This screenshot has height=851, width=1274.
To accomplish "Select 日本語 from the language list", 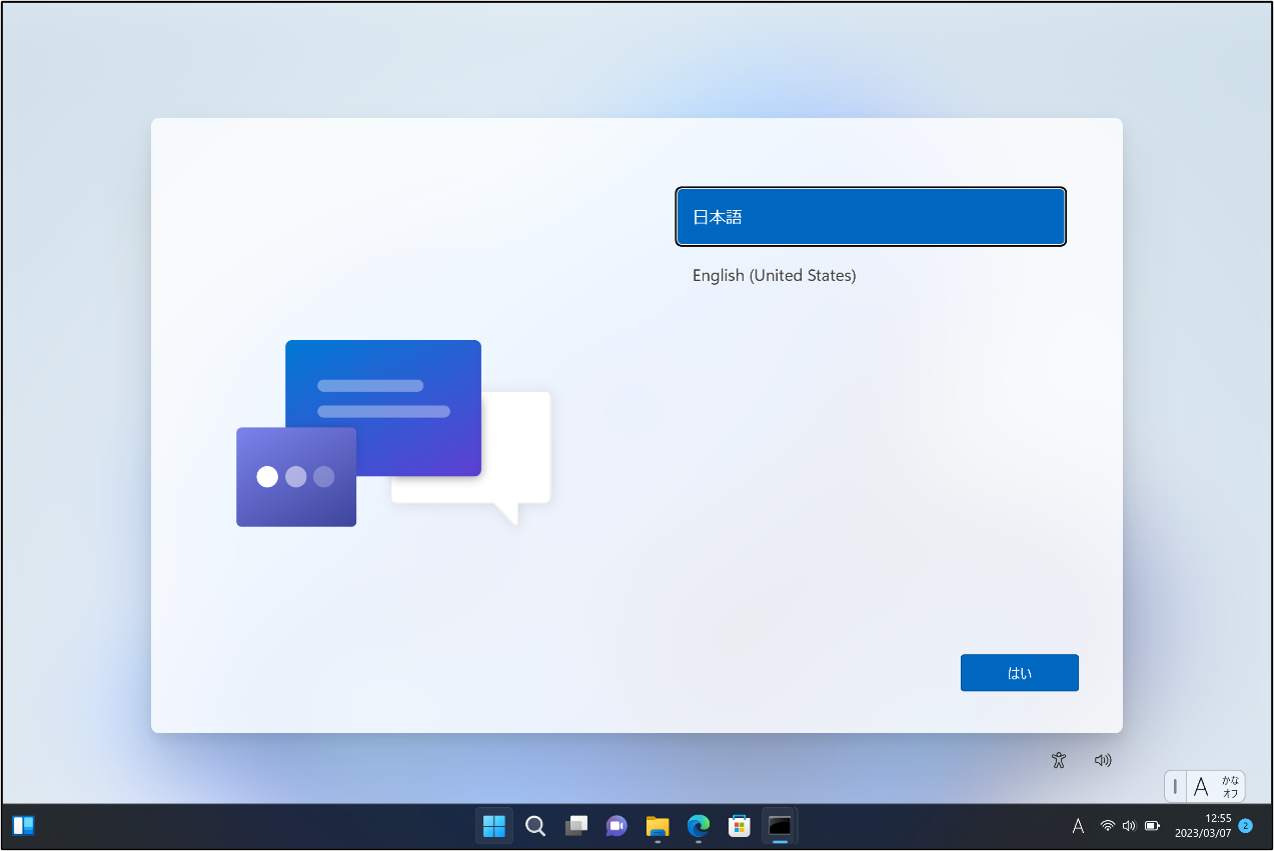I will coord(870,216).
